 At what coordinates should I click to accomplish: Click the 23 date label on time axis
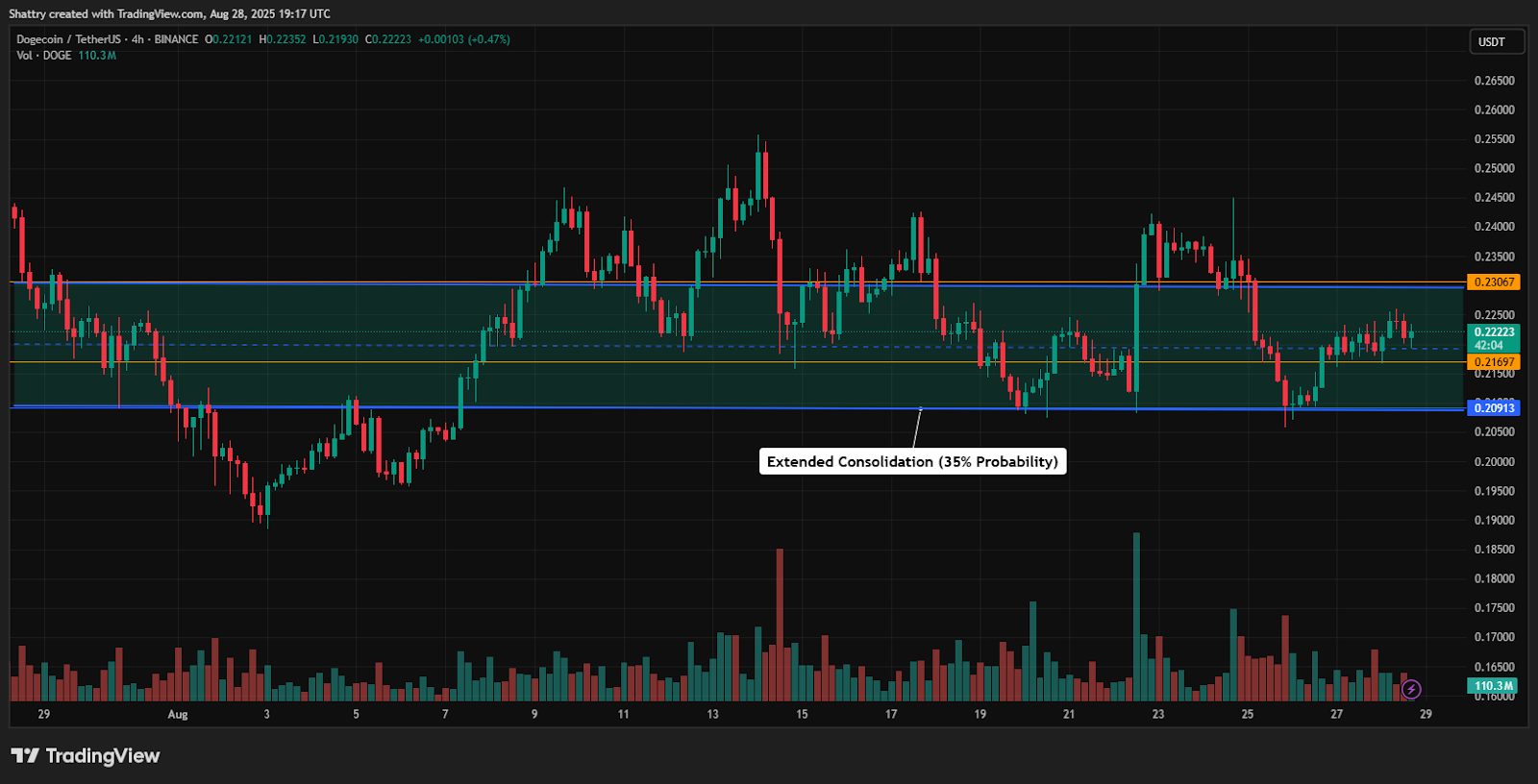click(1158, 714)
